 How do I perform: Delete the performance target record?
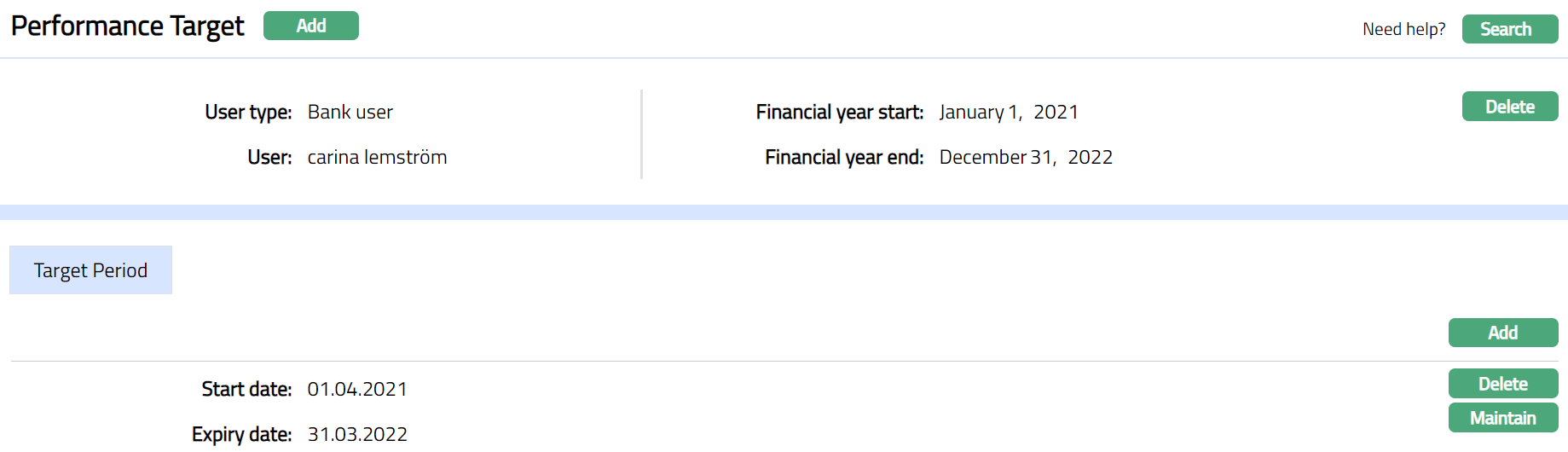[x=1509, y=107]
